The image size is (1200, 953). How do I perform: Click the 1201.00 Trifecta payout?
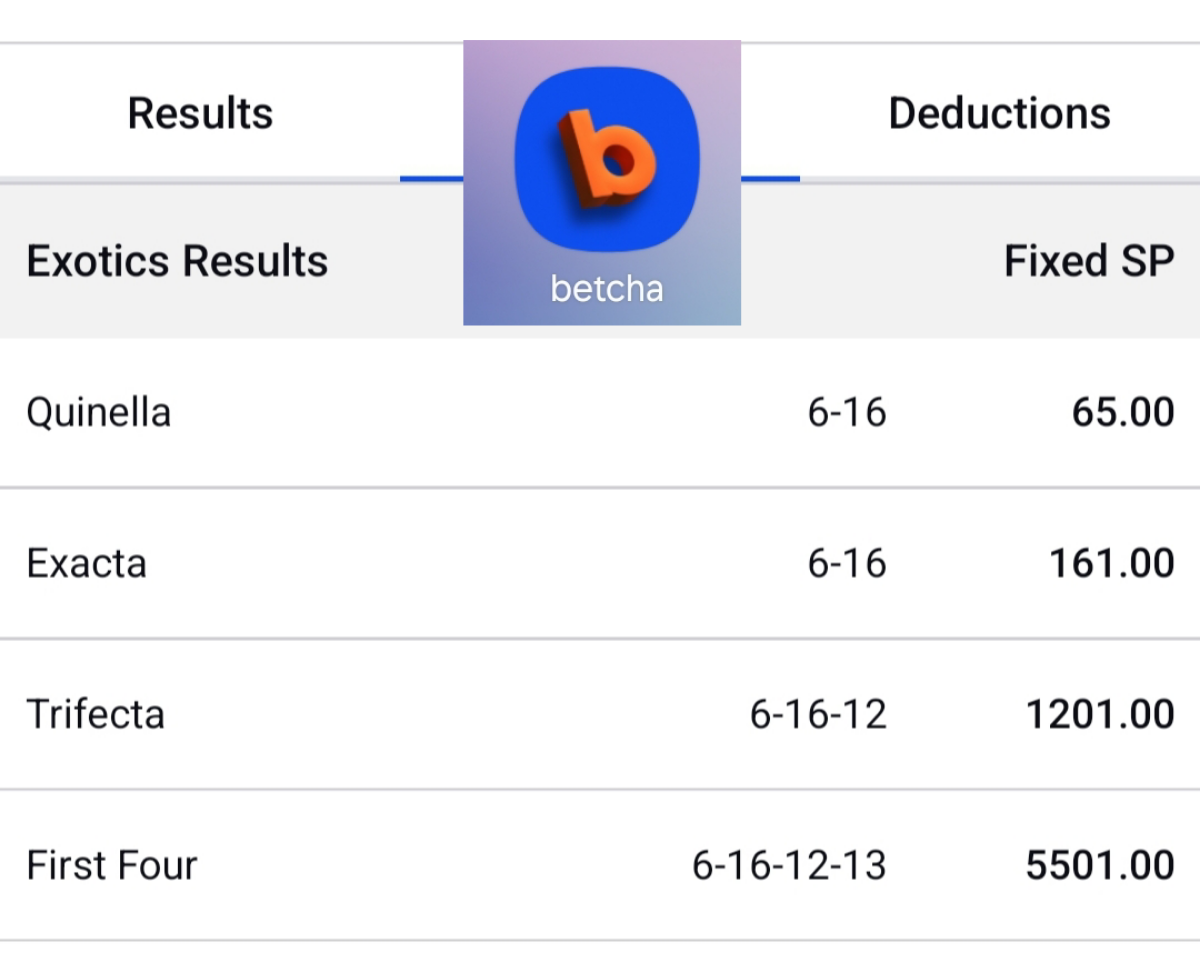pyautogui.click(x=1099, y=715)
